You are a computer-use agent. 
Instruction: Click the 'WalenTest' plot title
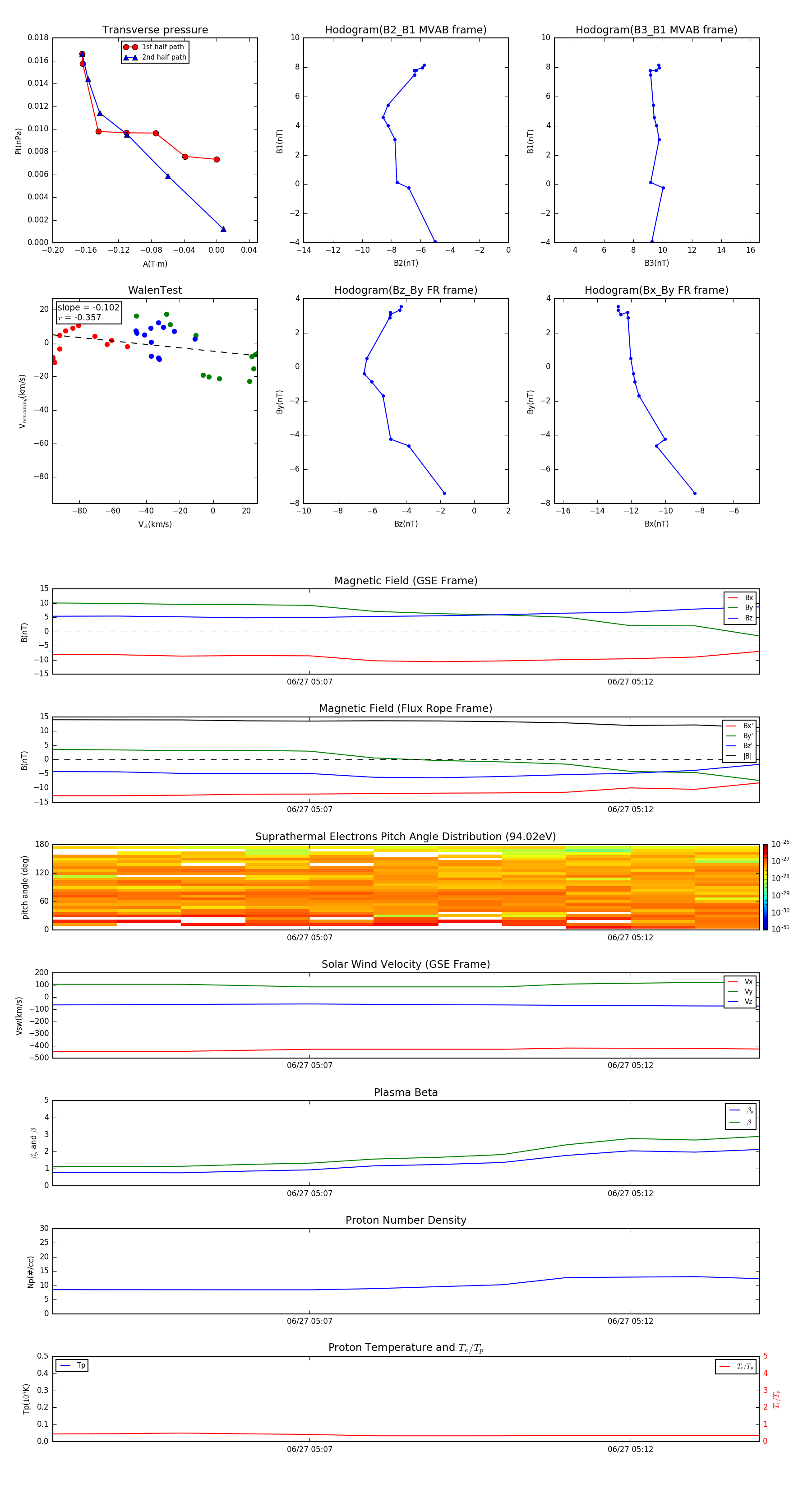coord(155,290)
